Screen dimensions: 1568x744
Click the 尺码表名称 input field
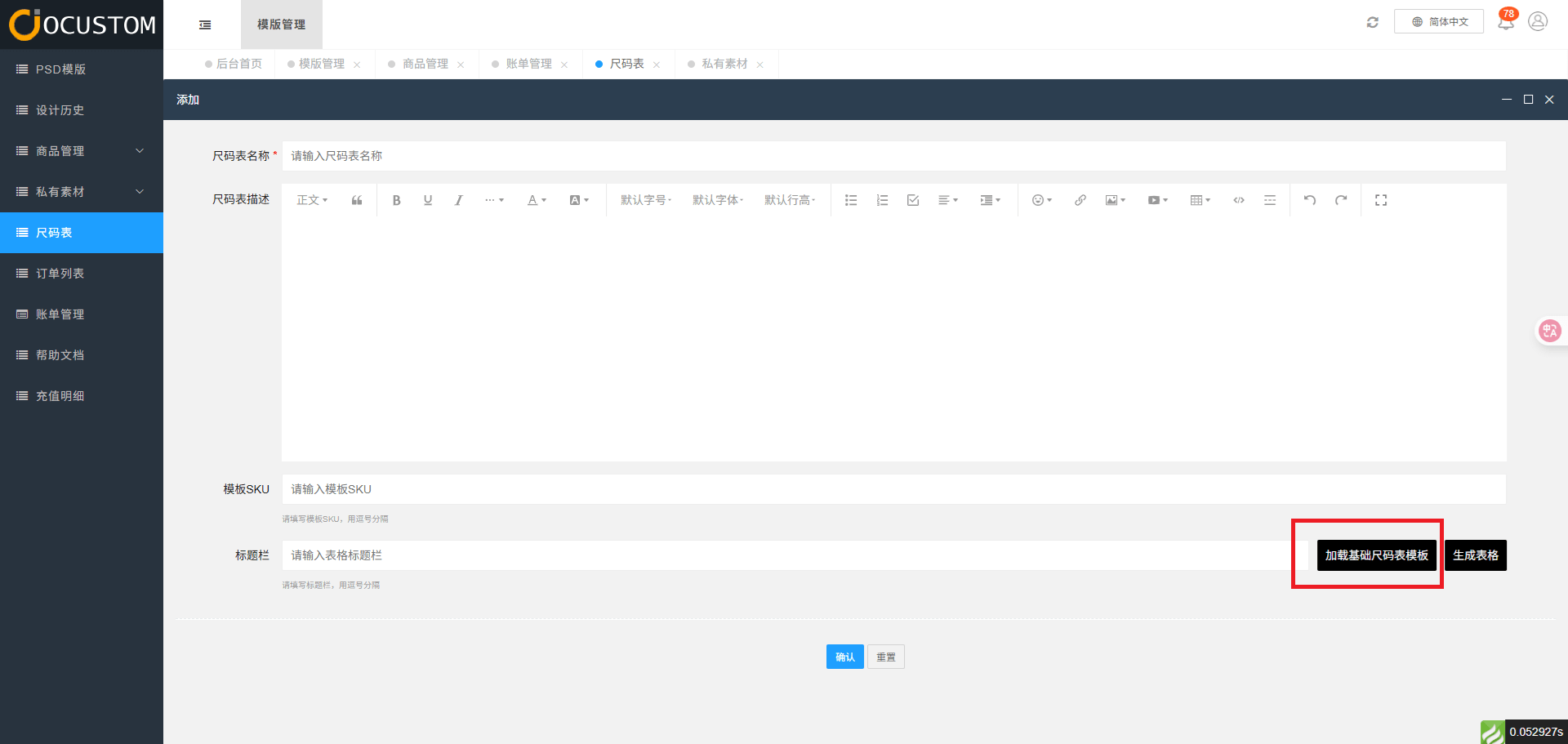pyautogui.click(x=893, y=156)
